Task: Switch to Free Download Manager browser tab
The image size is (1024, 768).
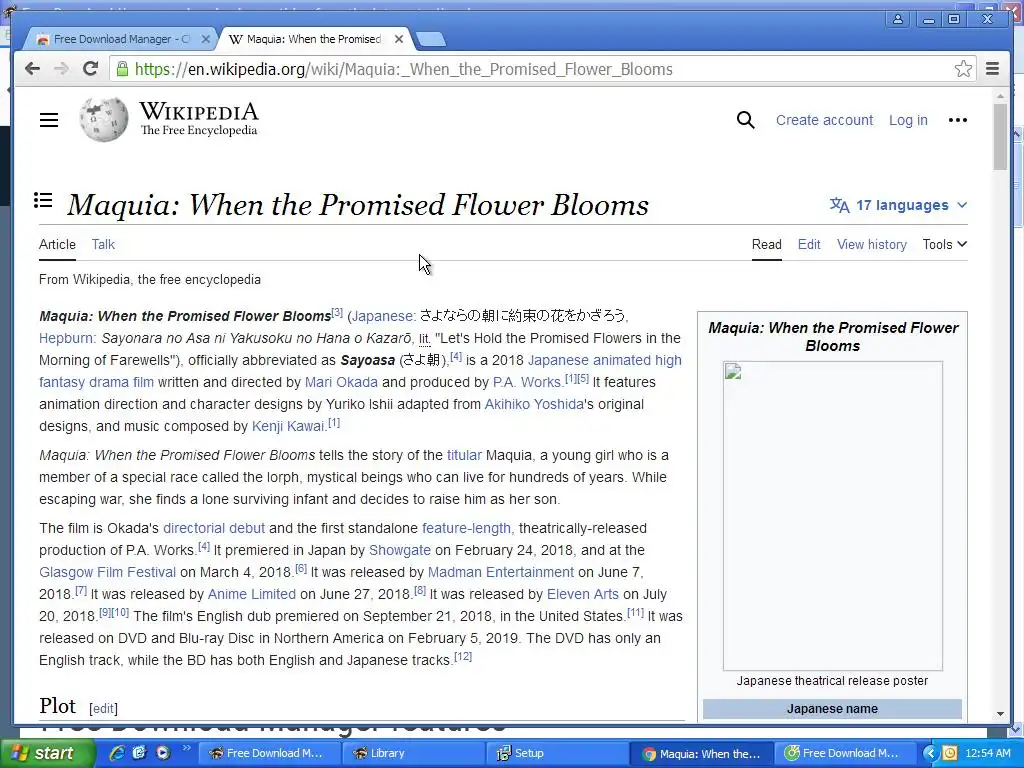Action: point(123,39)
